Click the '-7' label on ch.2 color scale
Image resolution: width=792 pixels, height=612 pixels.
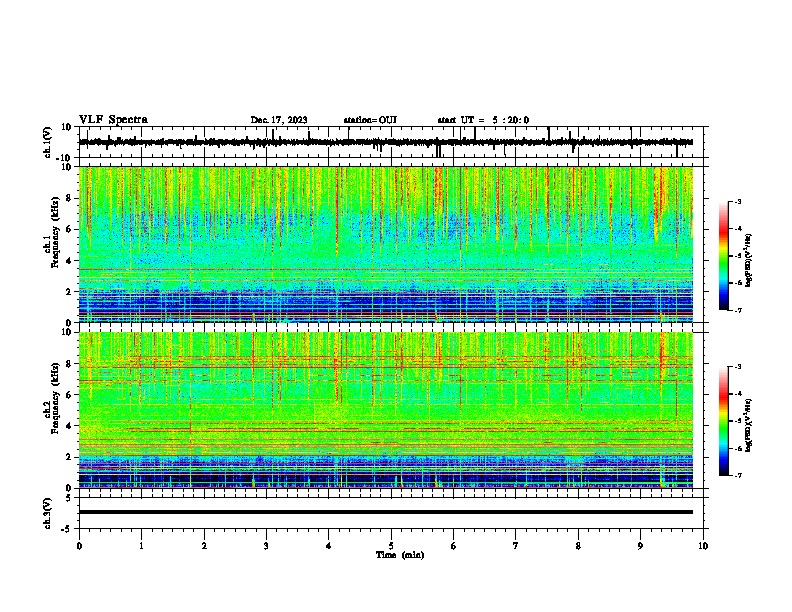(x=737, y=475)
